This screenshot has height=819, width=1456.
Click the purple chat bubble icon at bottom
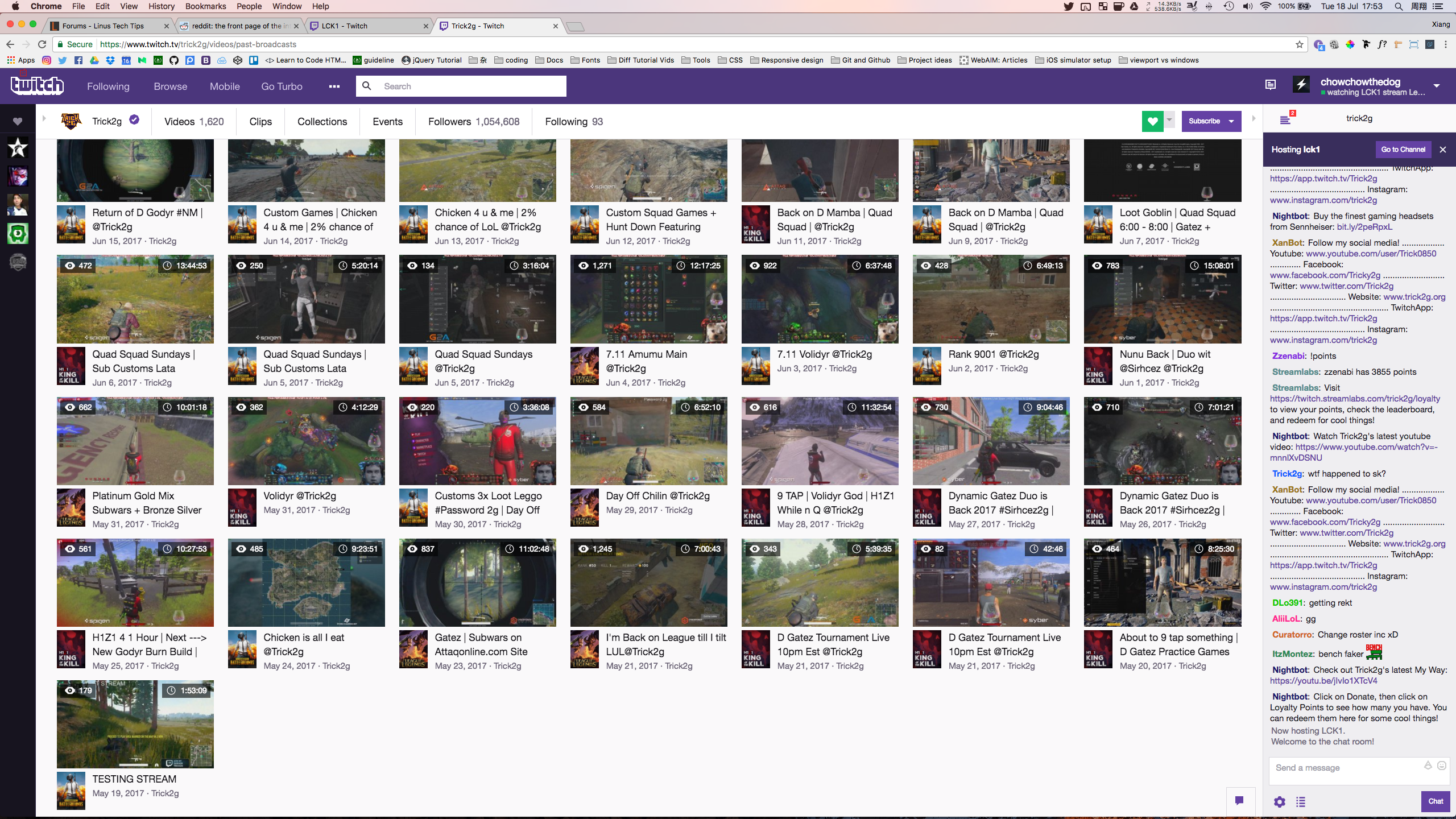[x=1239, y=800]
